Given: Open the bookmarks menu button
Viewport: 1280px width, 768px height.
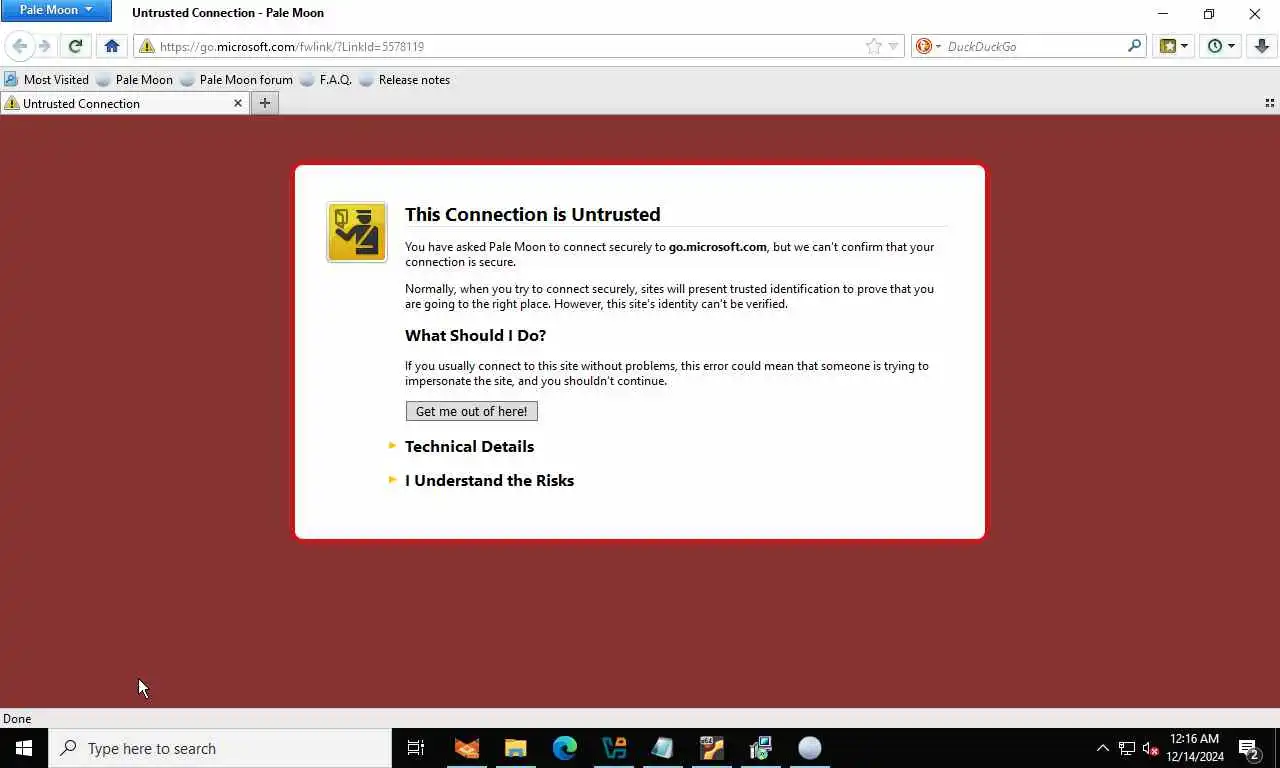Looking at the screenshot, I should pos(1173,46).
